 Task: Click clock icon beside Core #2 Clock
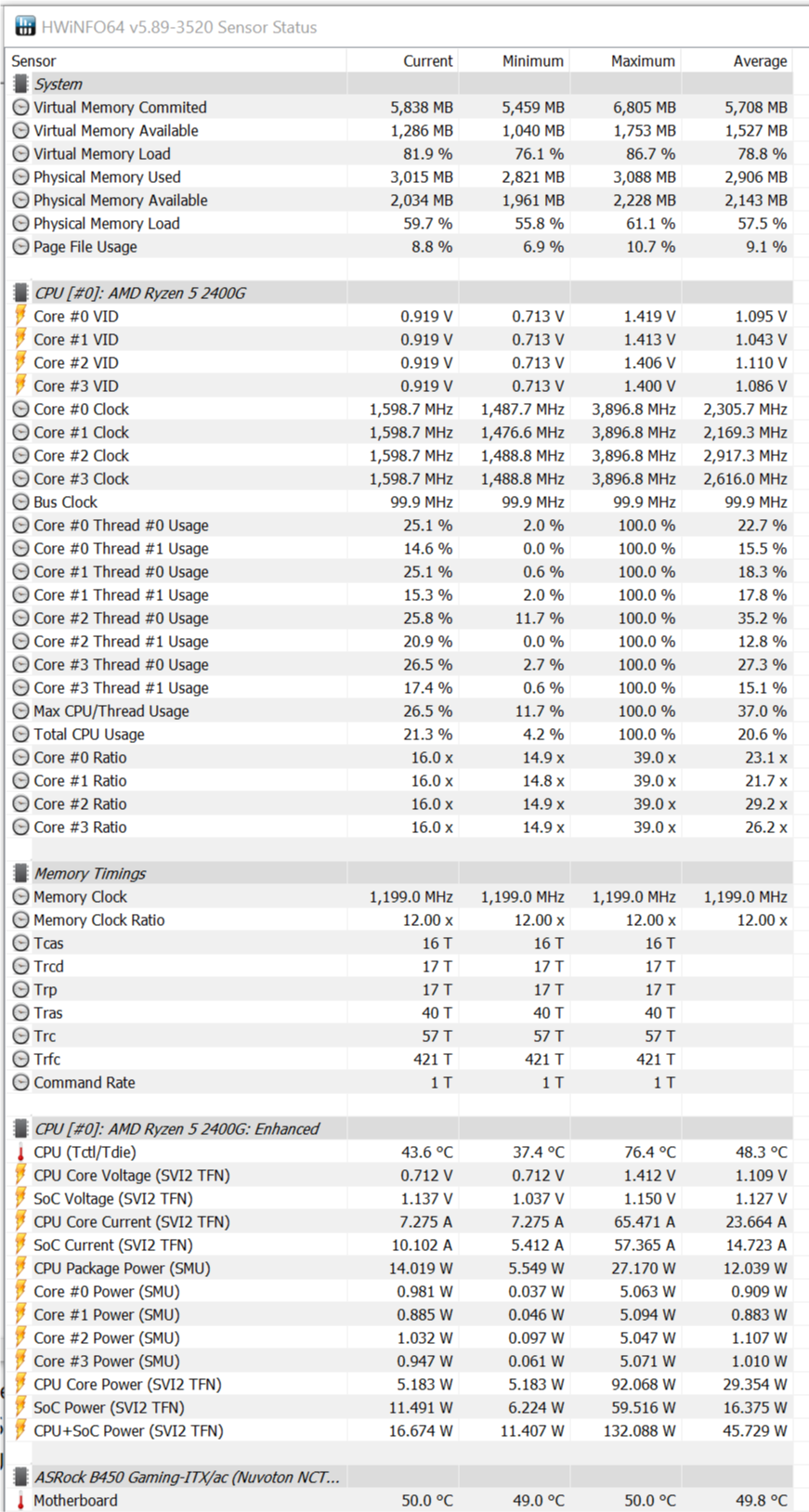pyautogui.click(x=20, y=456)
